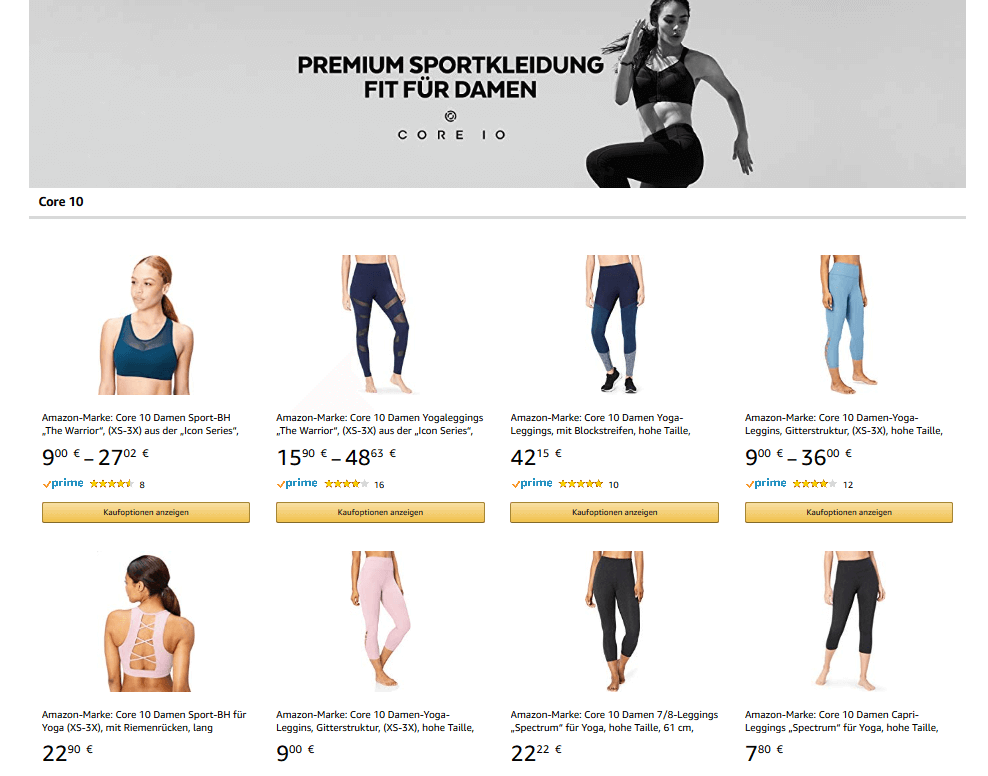Open black 7/8 Spectrum leggings image
The width and height of the screenshot is (988, 776).
coord(615,621)
